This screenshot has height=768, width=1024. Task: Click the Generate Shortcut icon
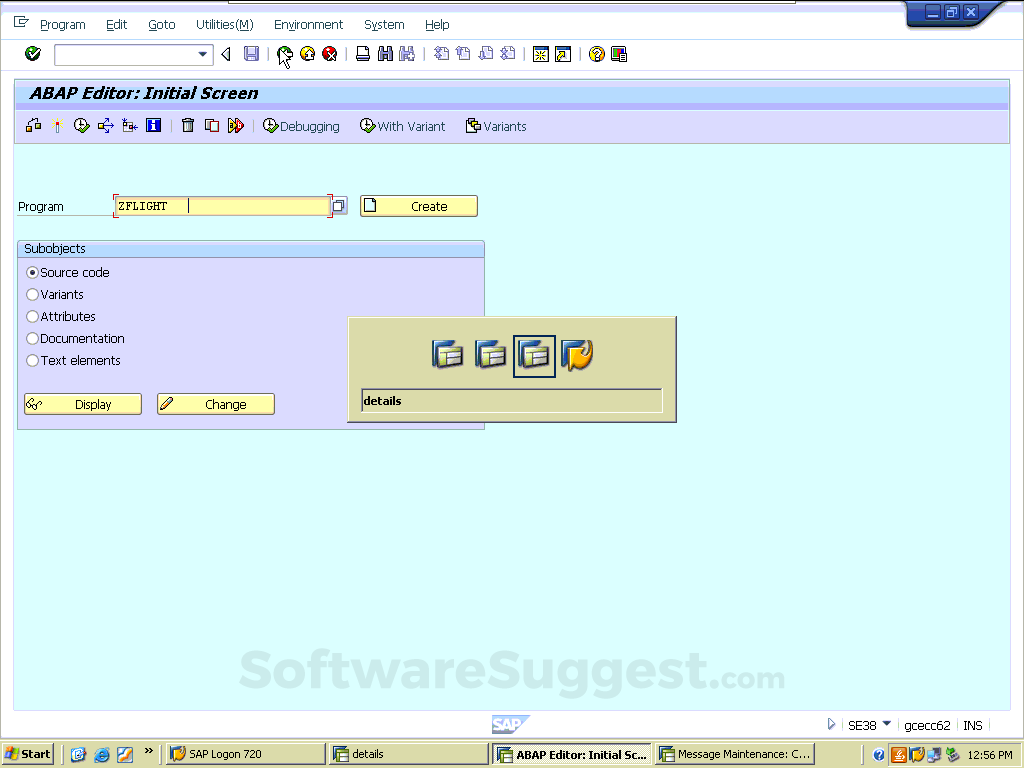pyautogui.click(x=563, y=54)
